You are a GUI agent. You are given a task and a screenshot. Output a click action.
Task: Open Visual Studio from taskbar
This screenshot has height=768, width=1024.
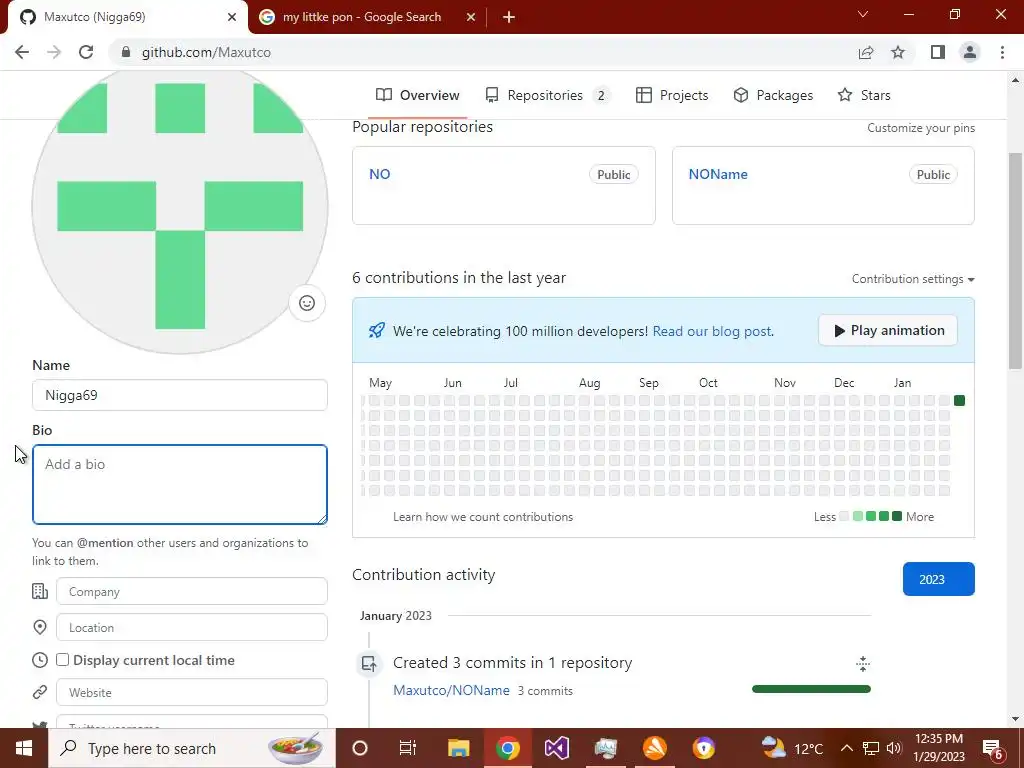click(x=556, y=748)
